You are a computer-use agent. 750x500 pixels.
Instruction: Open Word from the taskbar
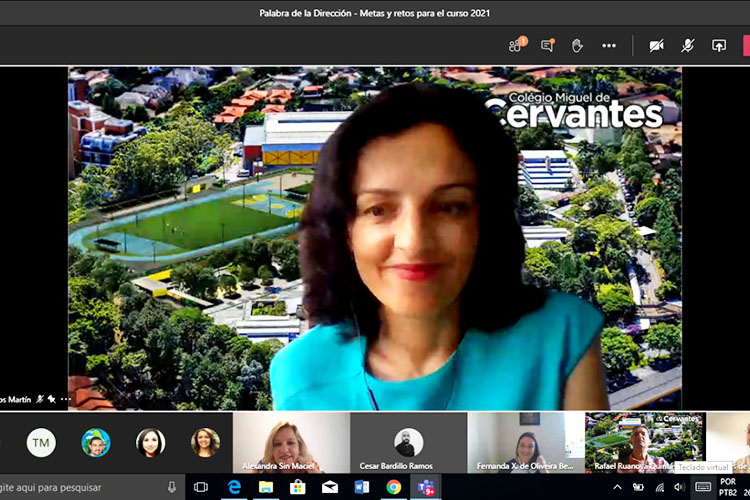(362, 488)
